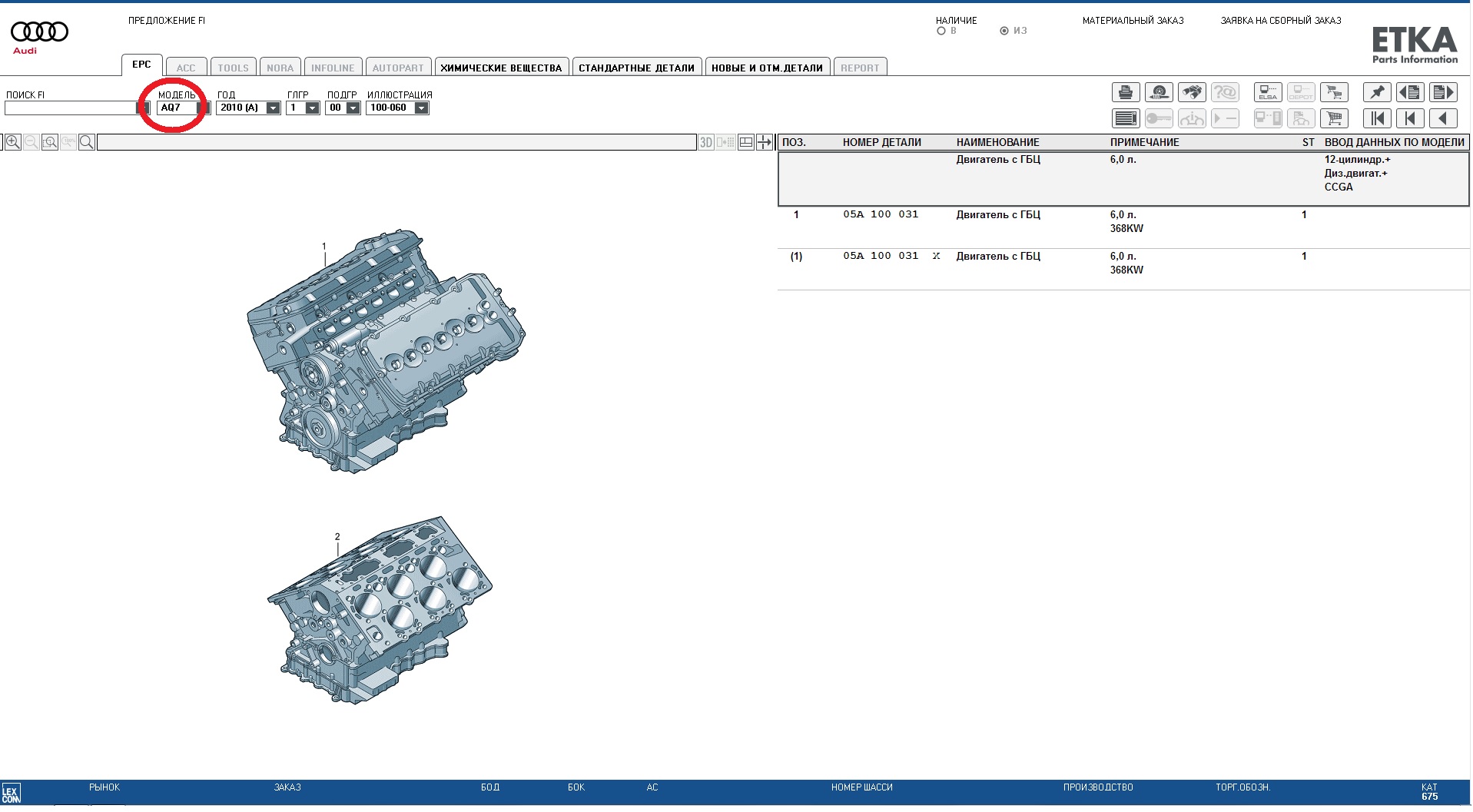Image resolution: width=1473 pixels, height=812 pixels.
Task: Select the 'В' availability radio button
Action: point(941,31)
